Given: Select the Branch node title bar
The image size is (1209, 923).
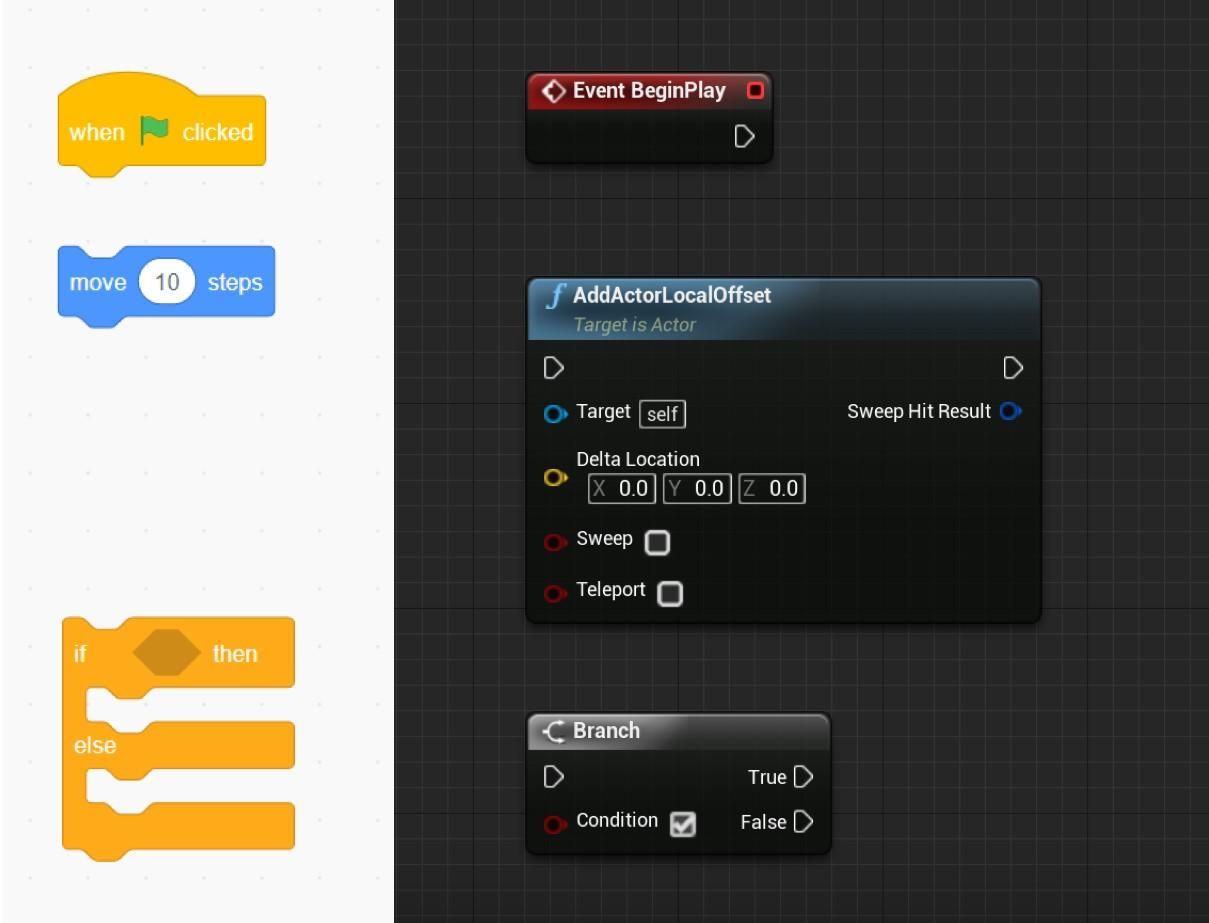Looking at the screenshot, I should [678, 731].
